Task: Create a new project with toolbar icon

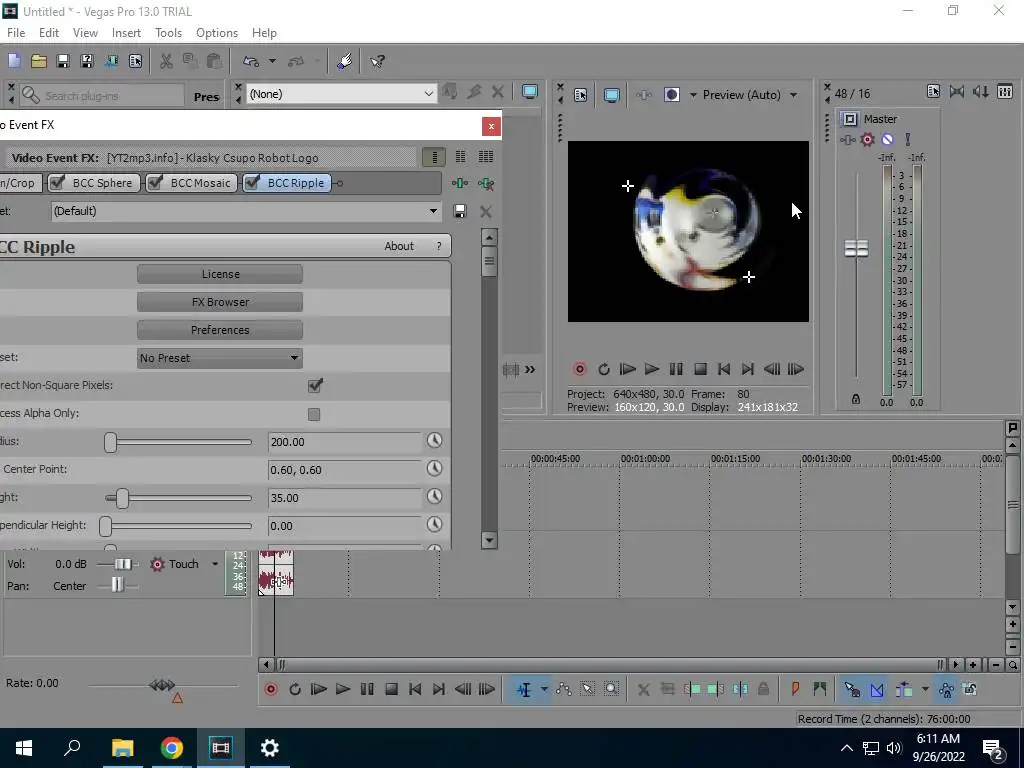Action: (14, 61)
